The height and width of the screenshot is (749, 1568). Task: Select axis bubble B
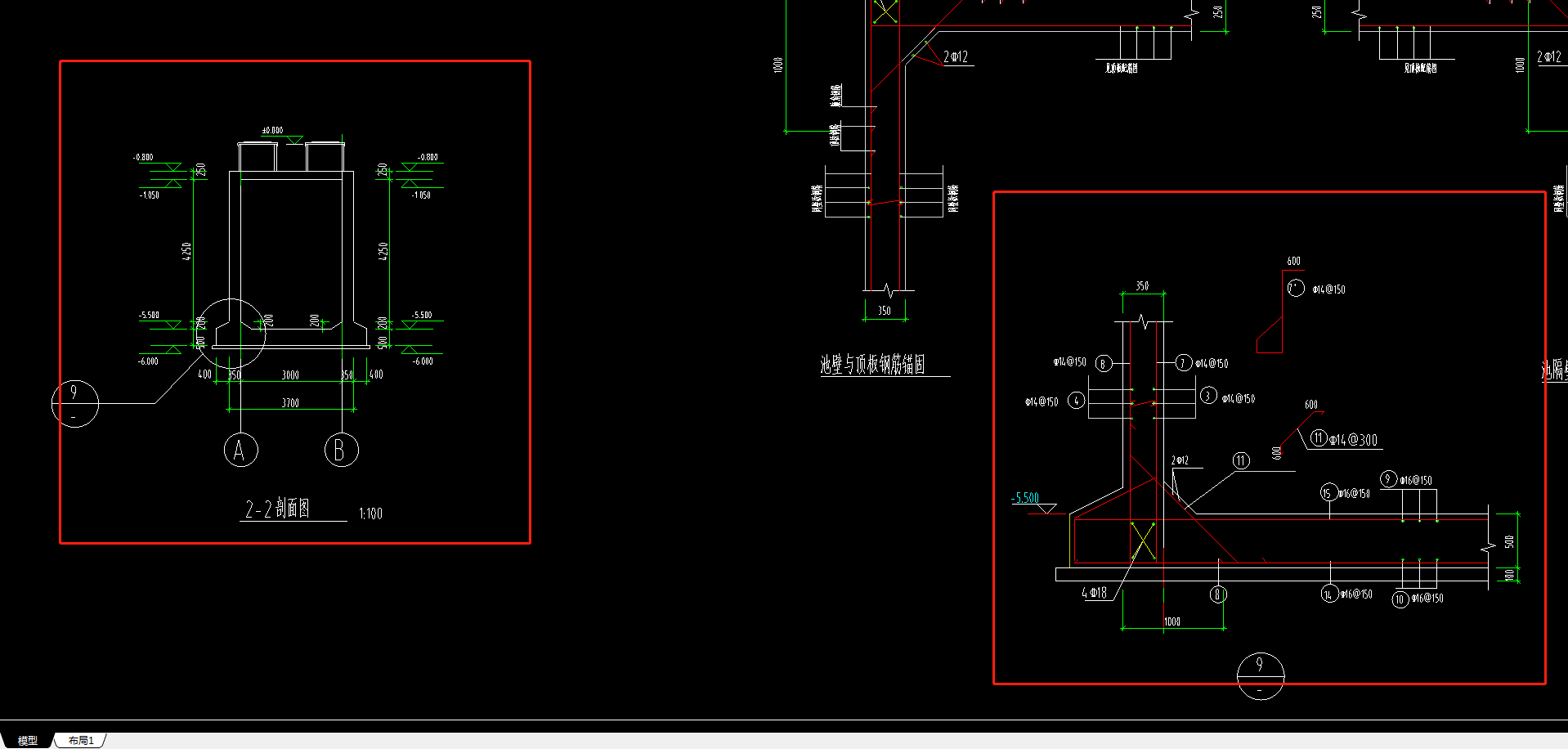click(341, 450)
